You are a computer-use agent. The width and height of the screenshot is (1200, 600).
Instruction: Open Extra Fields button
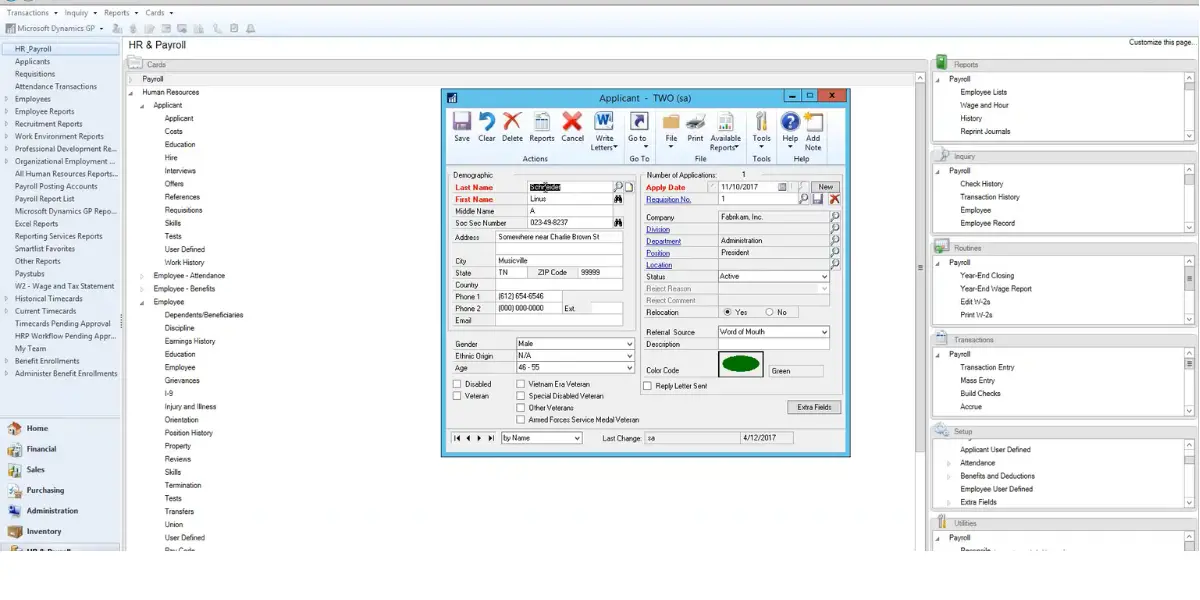pyautogui.click(x=814, y=407)
